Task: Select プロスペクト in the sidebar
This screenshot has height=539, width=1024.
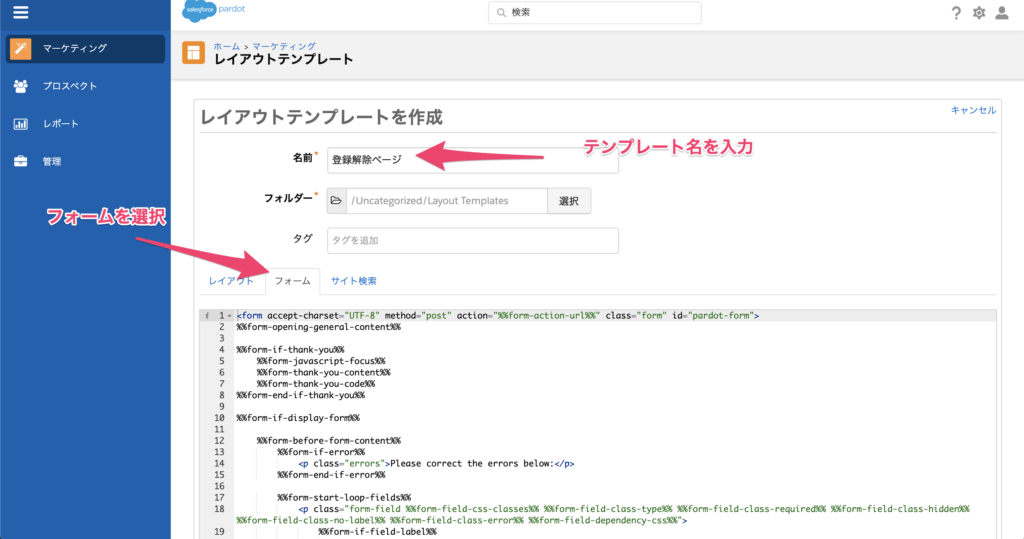Action: (x=70, y=86)
